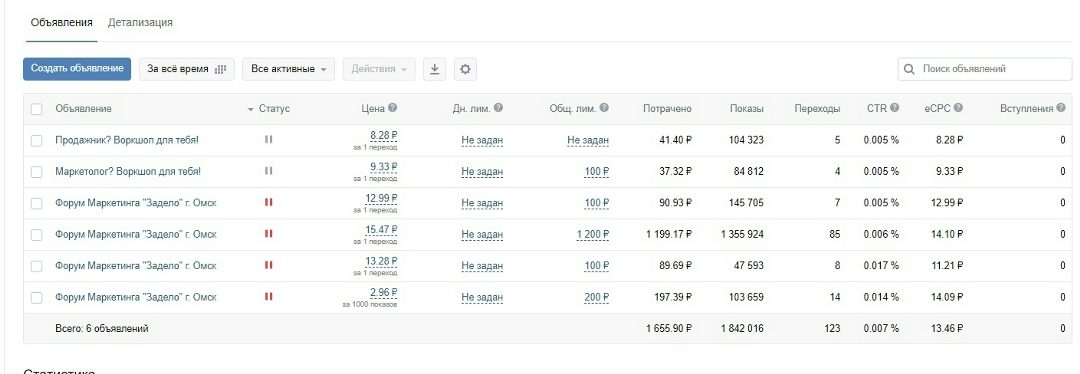
Task: Toggle the select-all checkbox in header
Action: (x=37, y=109)
